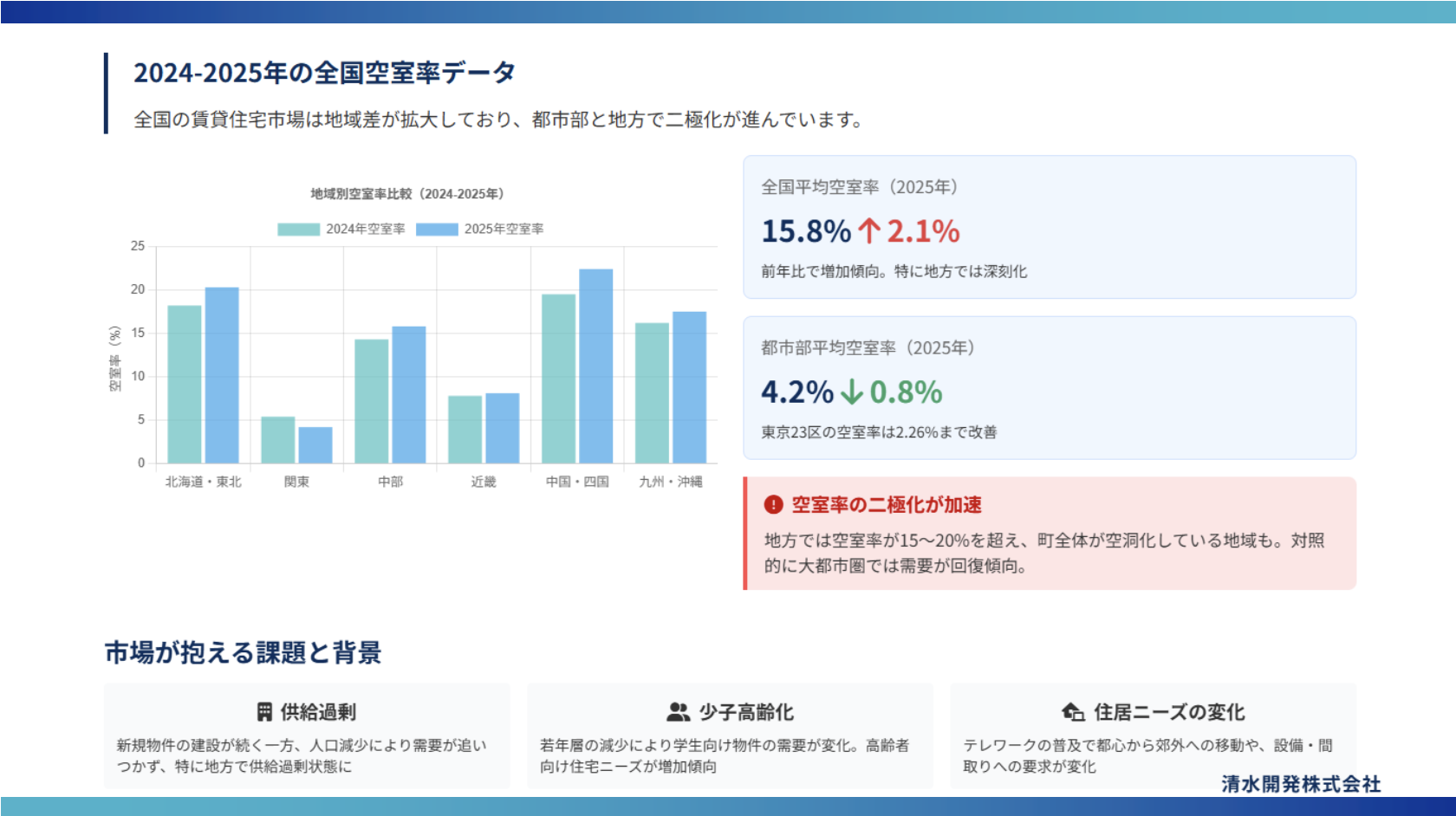
Task: Click the alert text beginning 地方では空室率が15〜20%
Action: 1044,554
